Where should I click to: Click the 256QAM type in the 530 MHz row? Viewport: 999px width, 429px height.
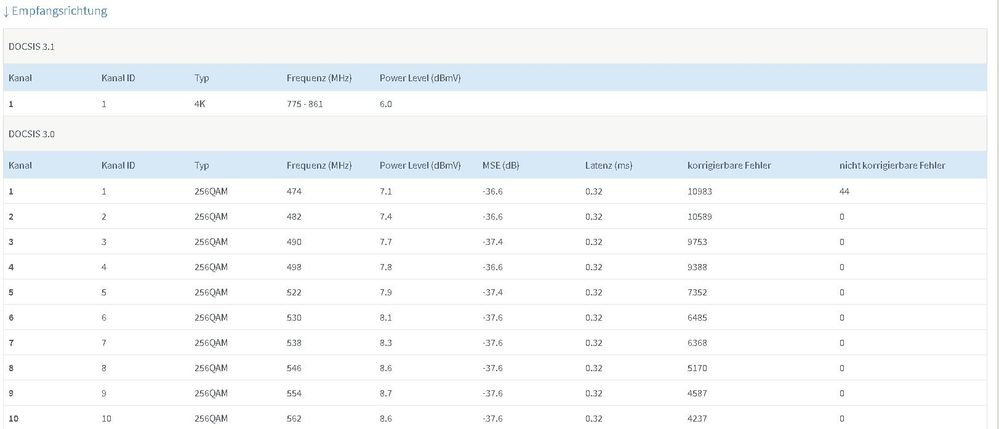(x=211, y=317)
